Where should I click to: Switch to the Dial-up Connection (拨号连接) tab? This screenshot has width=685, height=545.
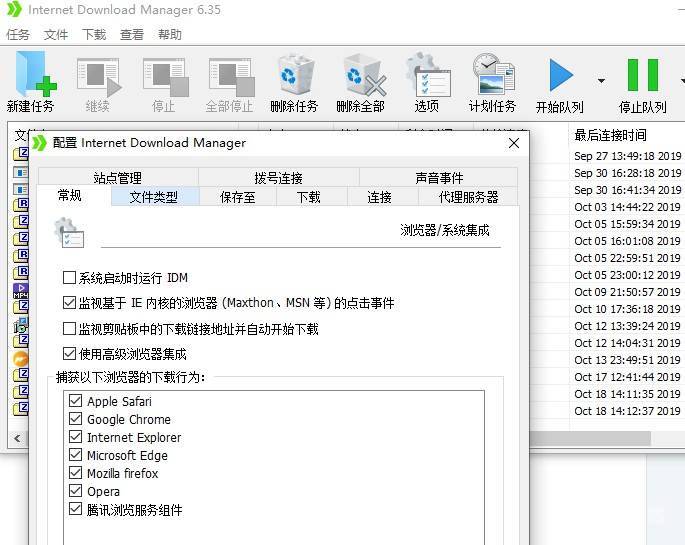coord(279,177)
